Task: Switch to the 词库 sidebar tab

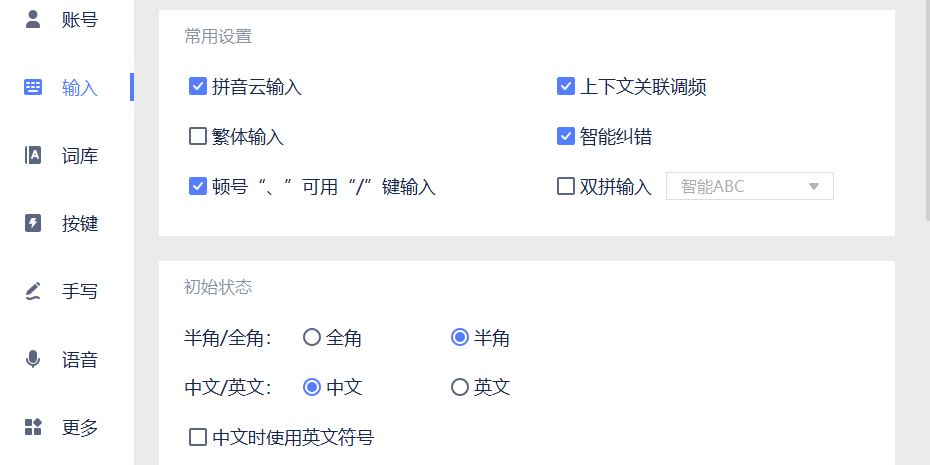Action: click(79, 155)
